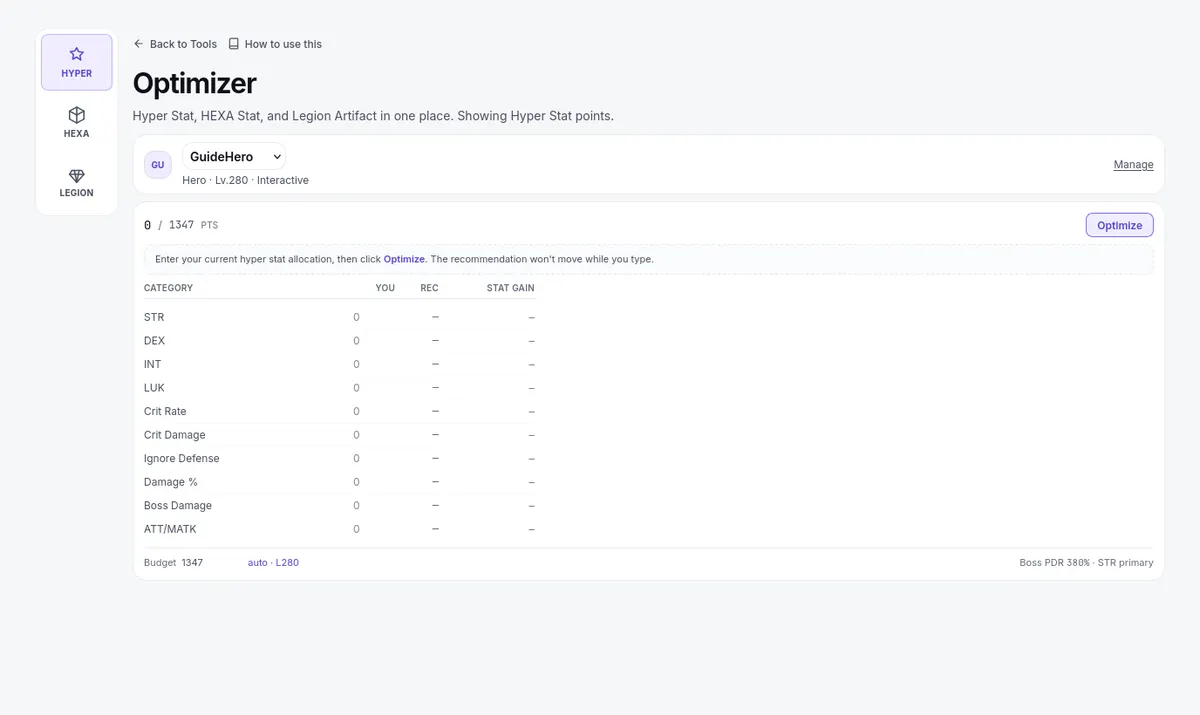Click the Optimize button
Screen dimensions: 1200x715
pos(1119,225)
